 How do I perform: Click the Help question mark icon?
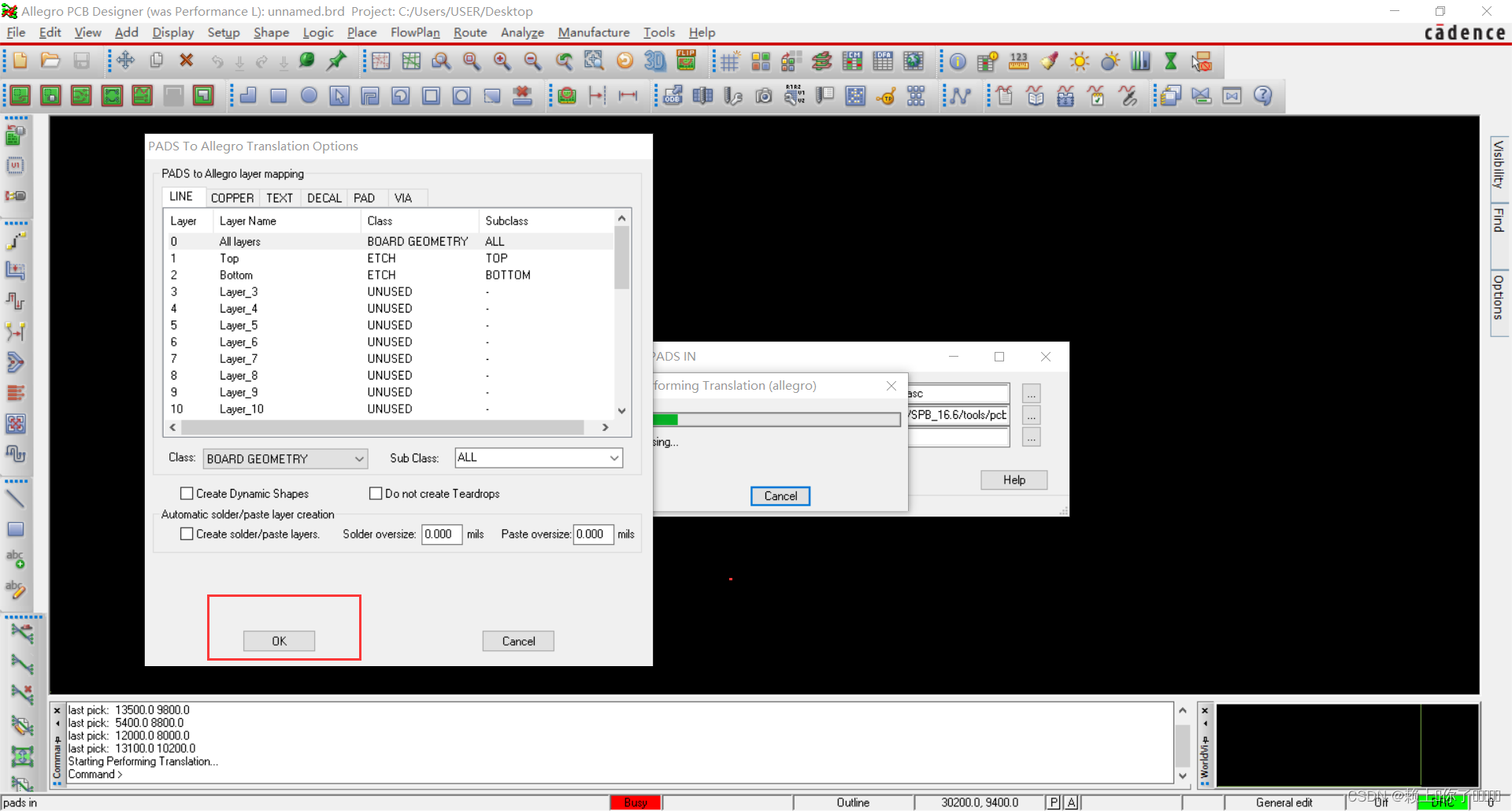pos(1262,96)
